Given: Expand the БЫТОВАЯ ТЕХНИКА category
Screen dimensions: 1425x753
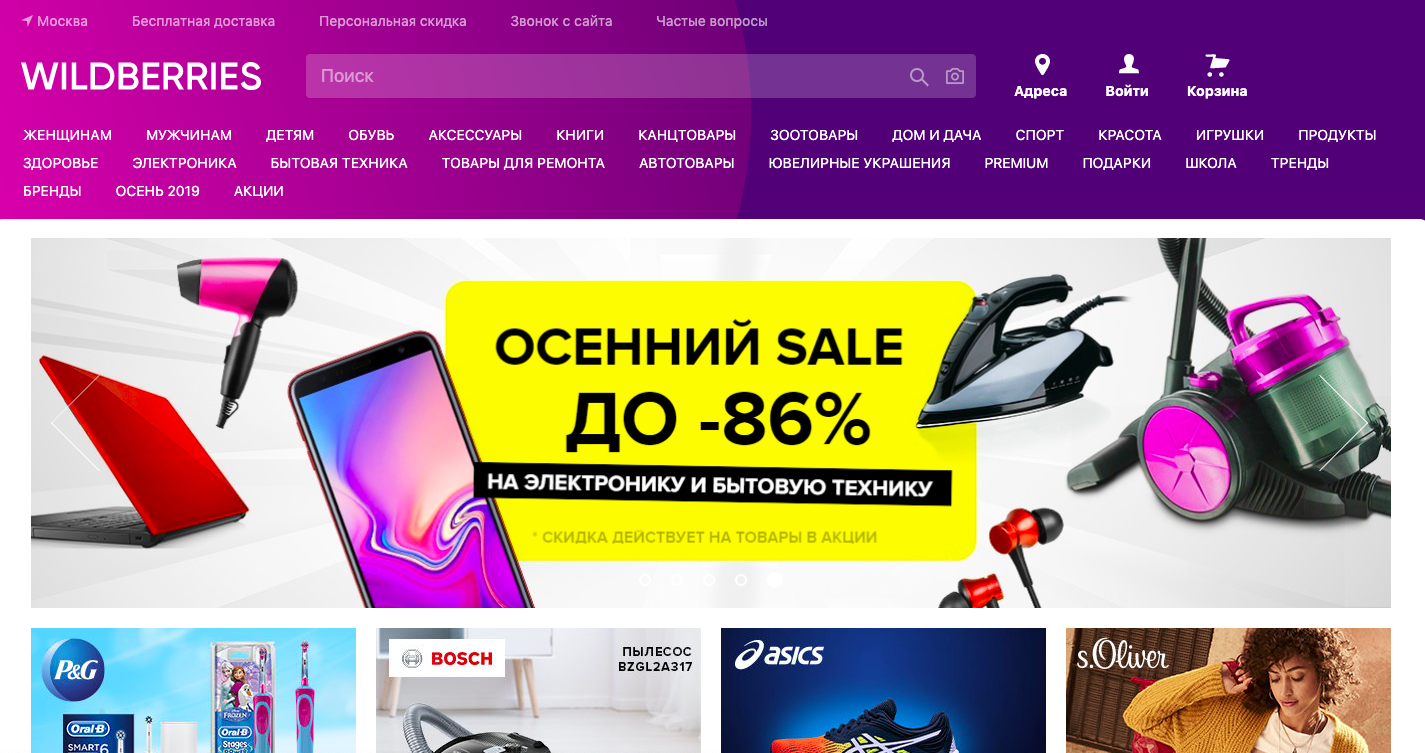Looking at the screenshot, I should [x=339, y=163].
